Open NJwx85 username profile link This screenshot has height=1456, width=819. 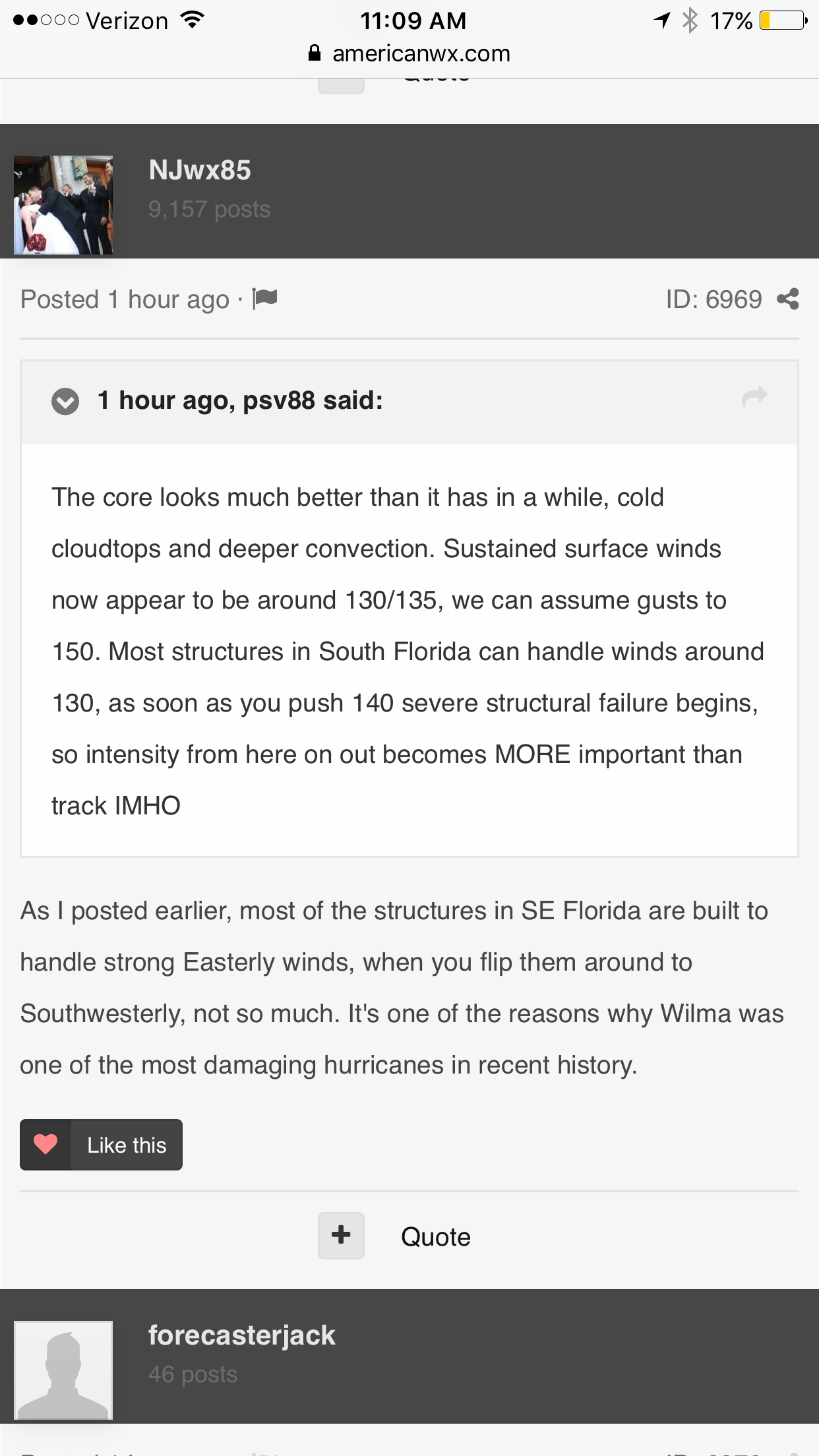200,170
